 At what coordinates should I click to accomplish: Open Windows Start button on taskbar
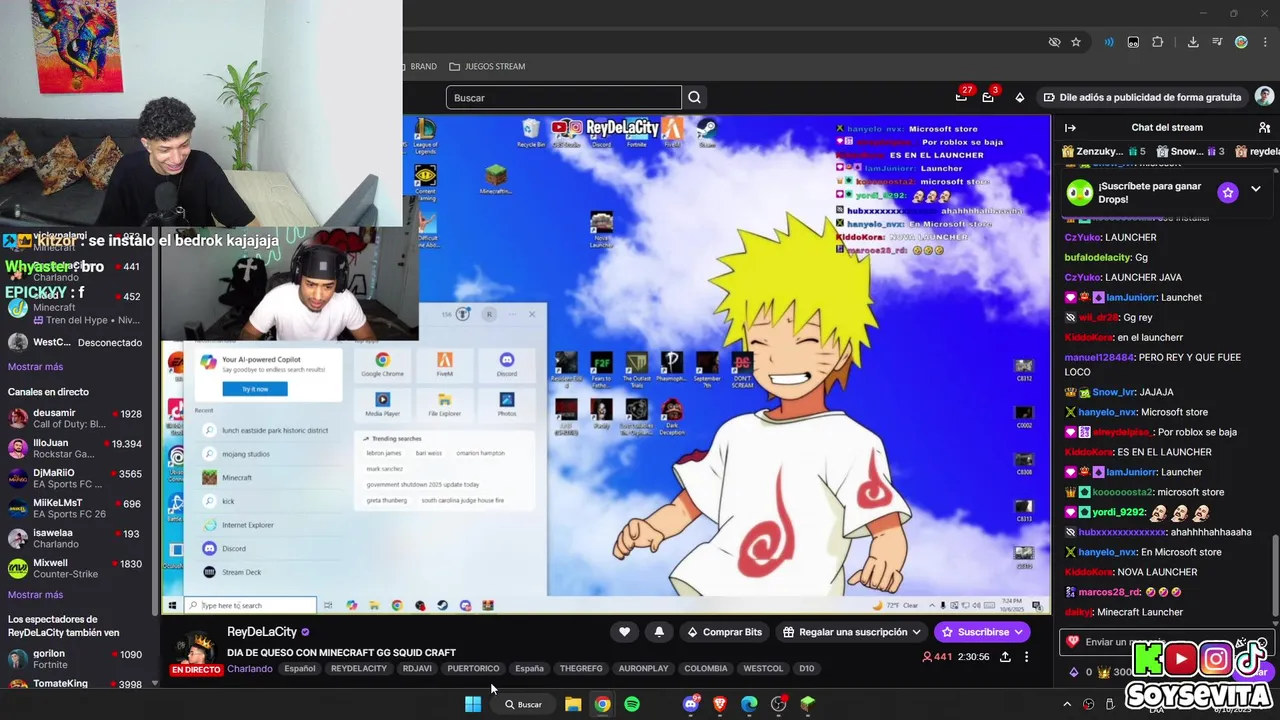coord(472,704)
